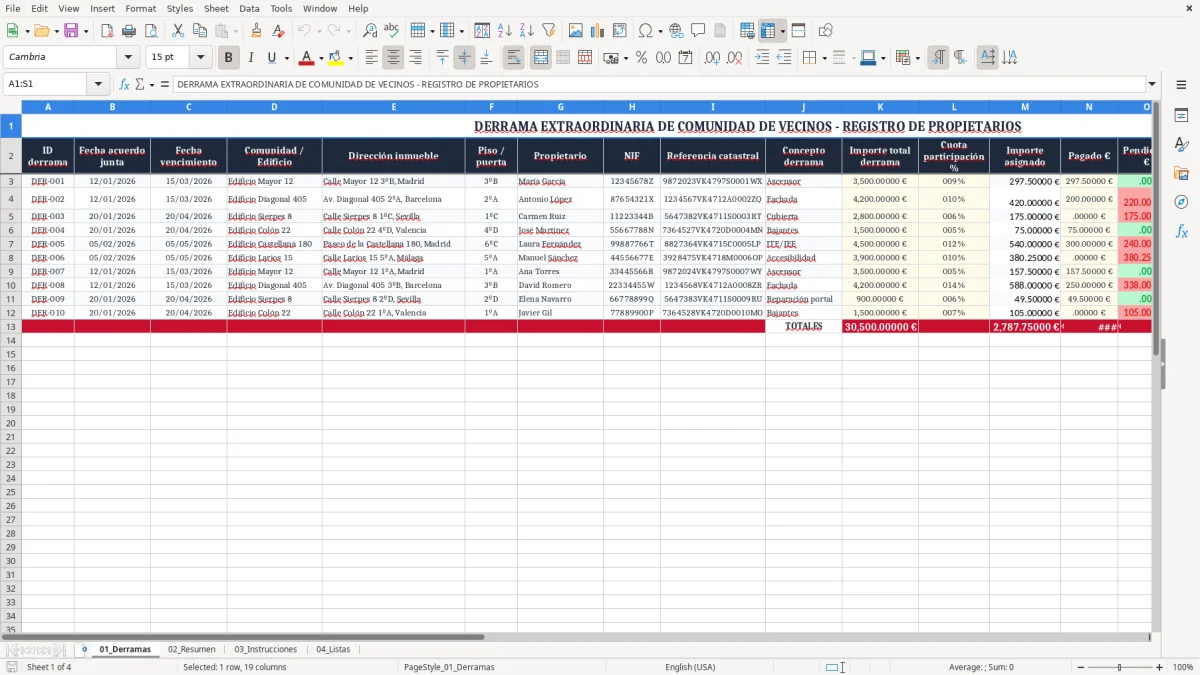Expand Background Color dropdown arrow
This screenshot has width=1200, height=675.
point(350,58)
